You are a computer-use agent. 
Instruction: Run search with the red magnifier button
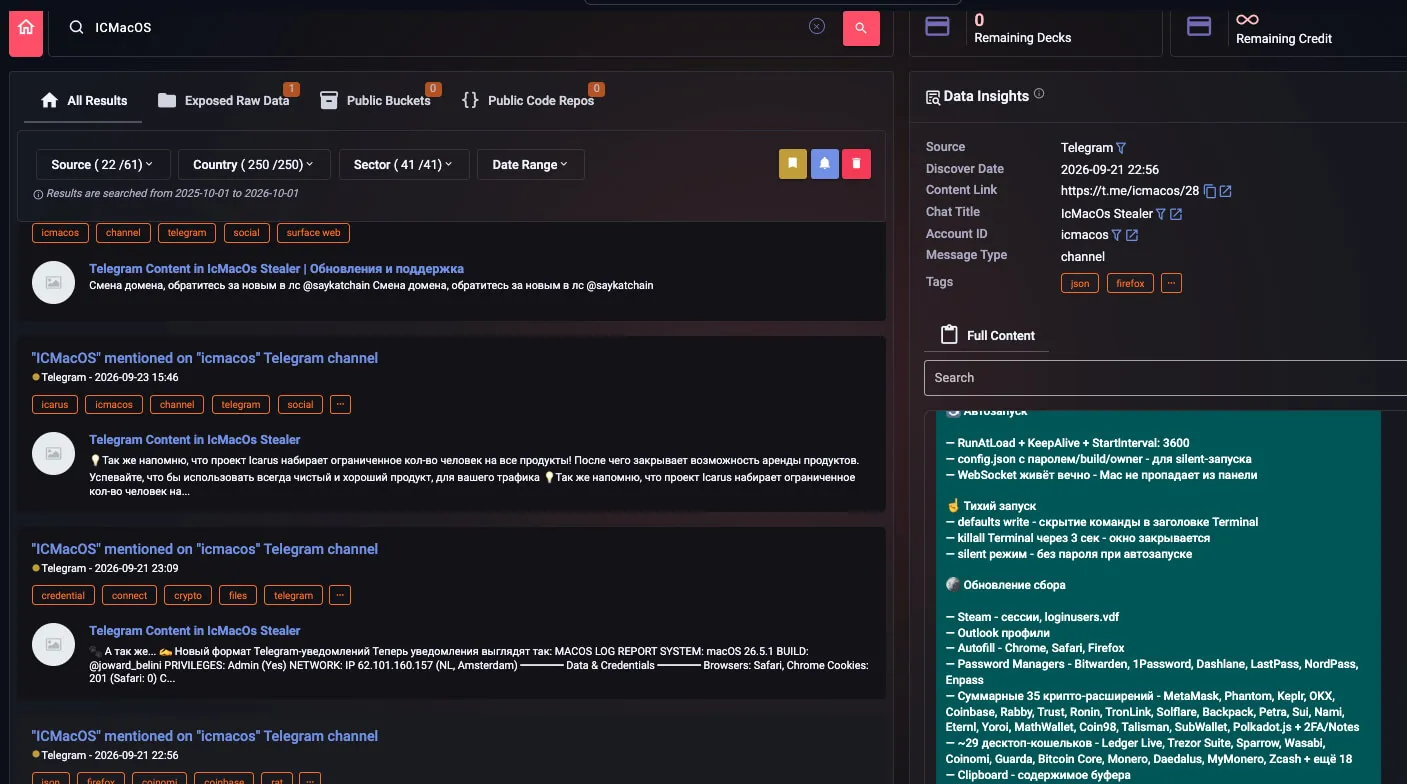point(861,28)
